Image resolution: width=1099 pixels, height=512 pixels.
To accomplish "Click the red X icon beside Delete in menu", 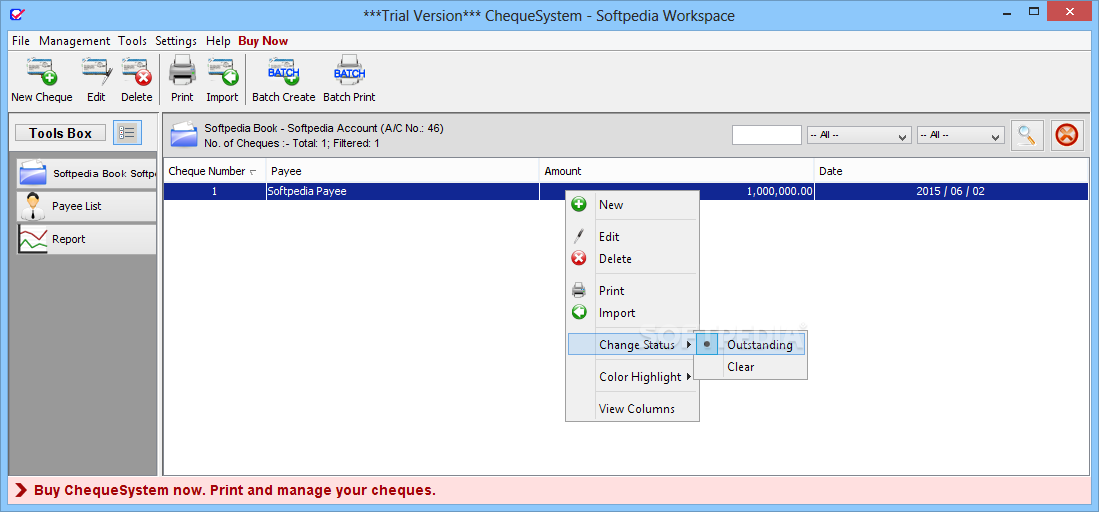I will 579,259.
